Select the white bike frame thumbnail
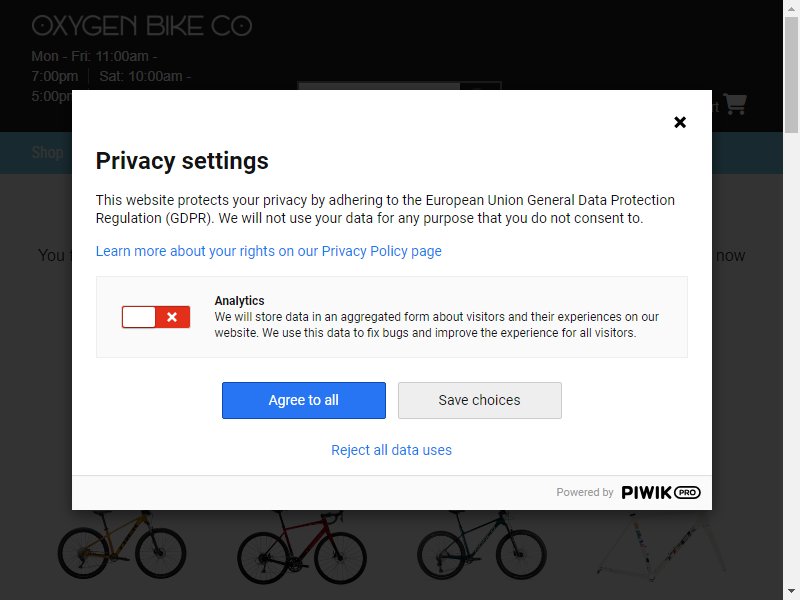This screenshot has width=800, height=600. click(x=661, y=546)
